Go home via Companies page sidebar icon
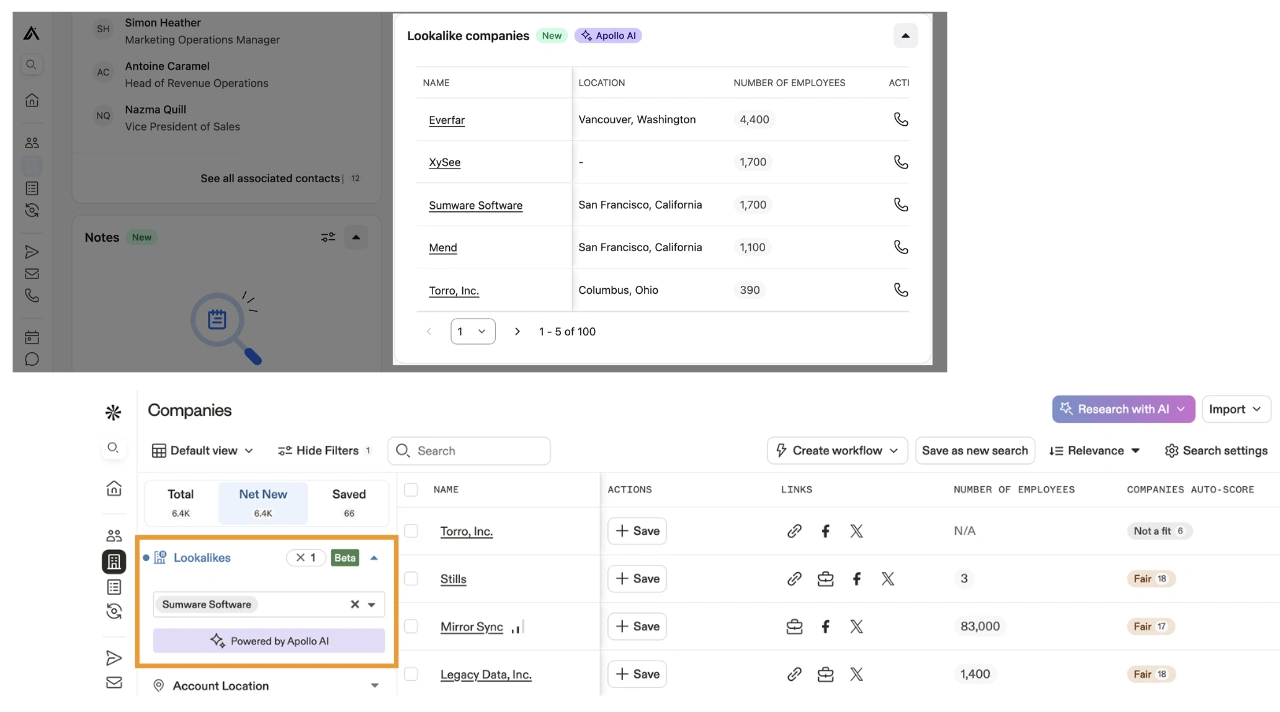Viewport: 1280px width, 712px height. (x=114, y=488)
